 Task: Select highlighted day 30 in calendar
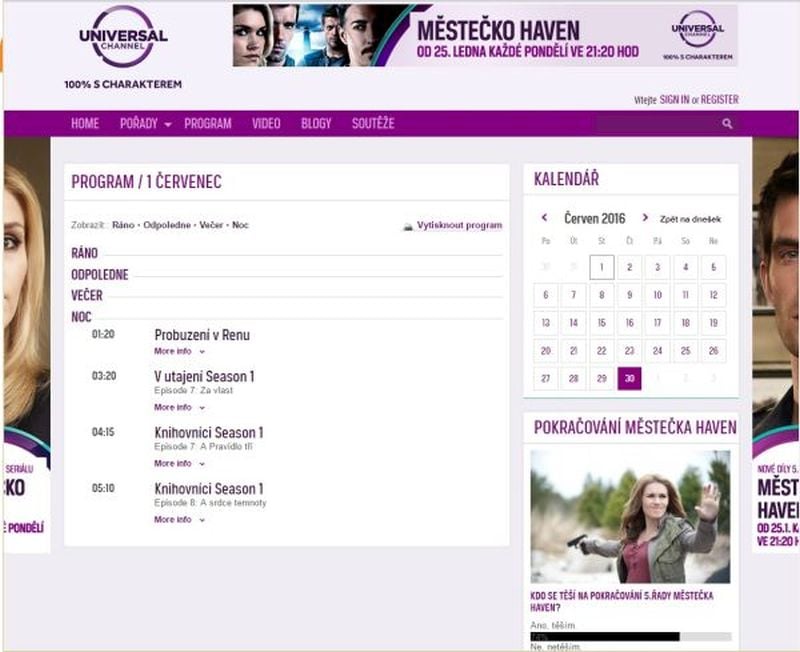point(630,379)
